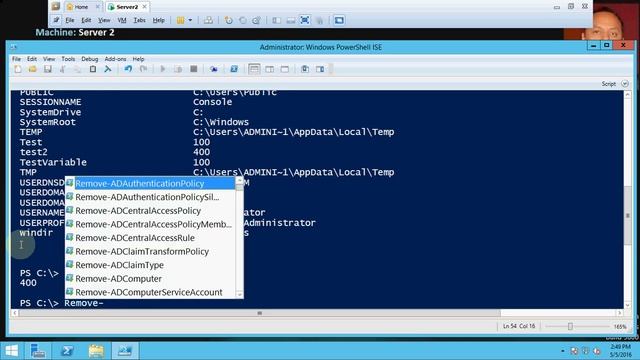This screenshot has height=360, width=640.
Task: Open the Tools menu
Action: pos(68,59)
